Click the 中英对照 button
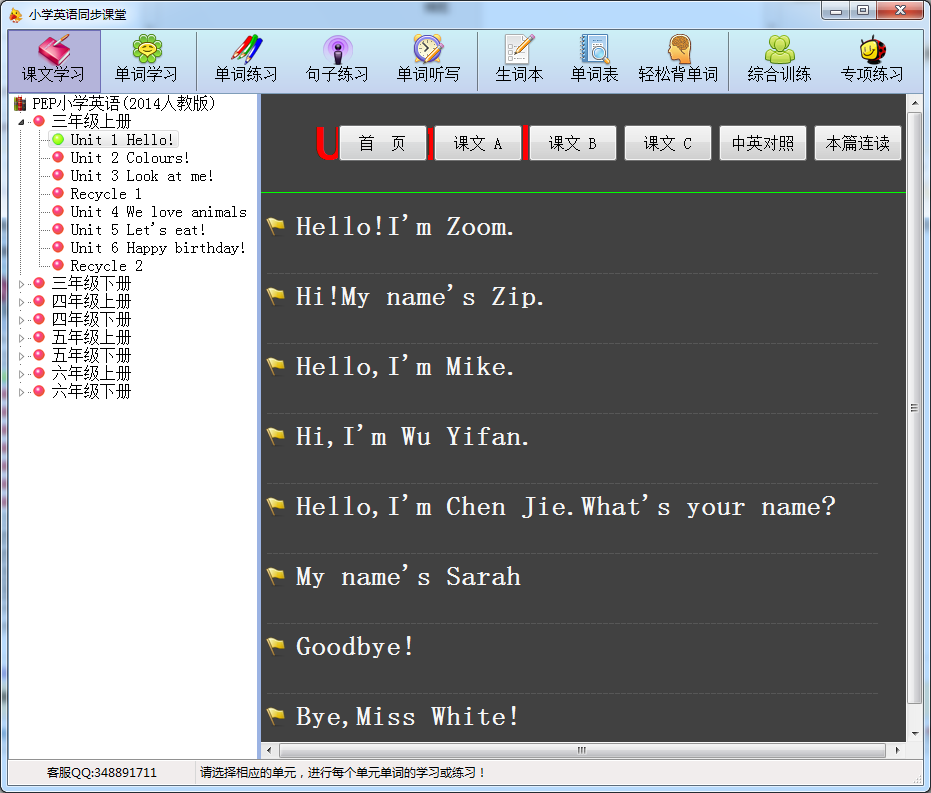The width and height of the screenshot is (931, 793). pos(763,144)
